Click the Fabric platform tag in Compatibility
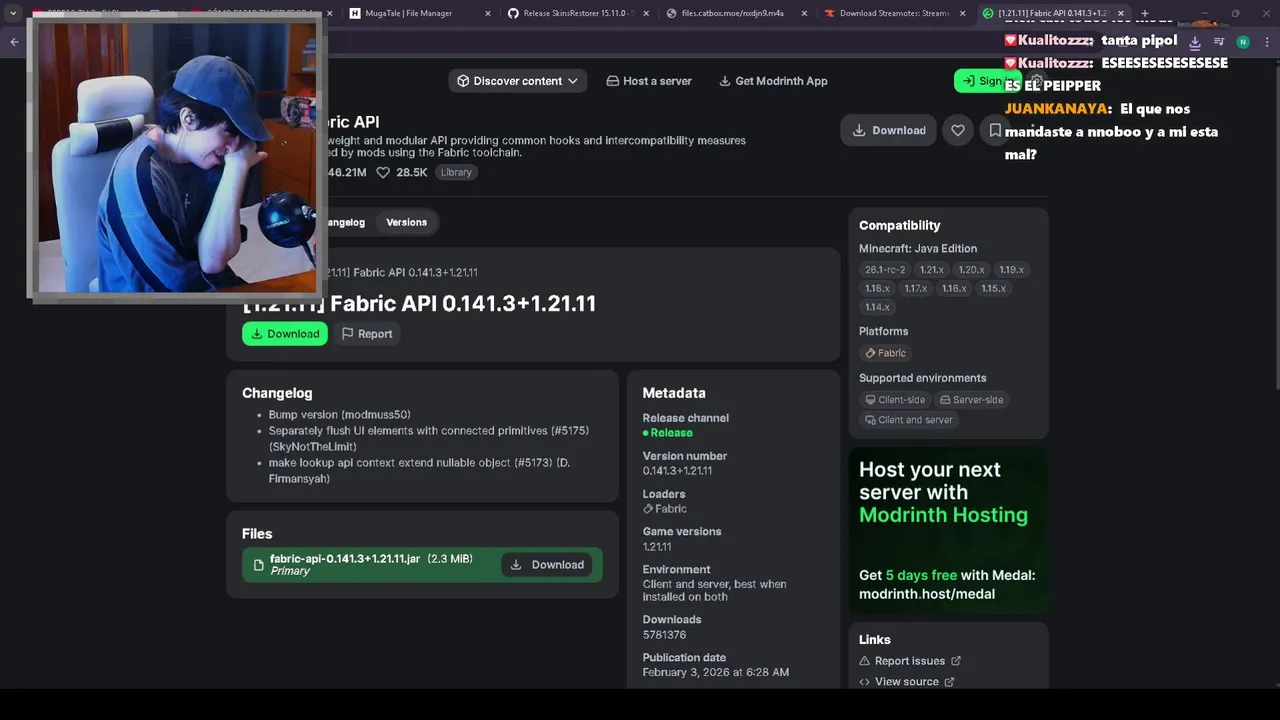The image size is (1280, 720). click(885, 353)
